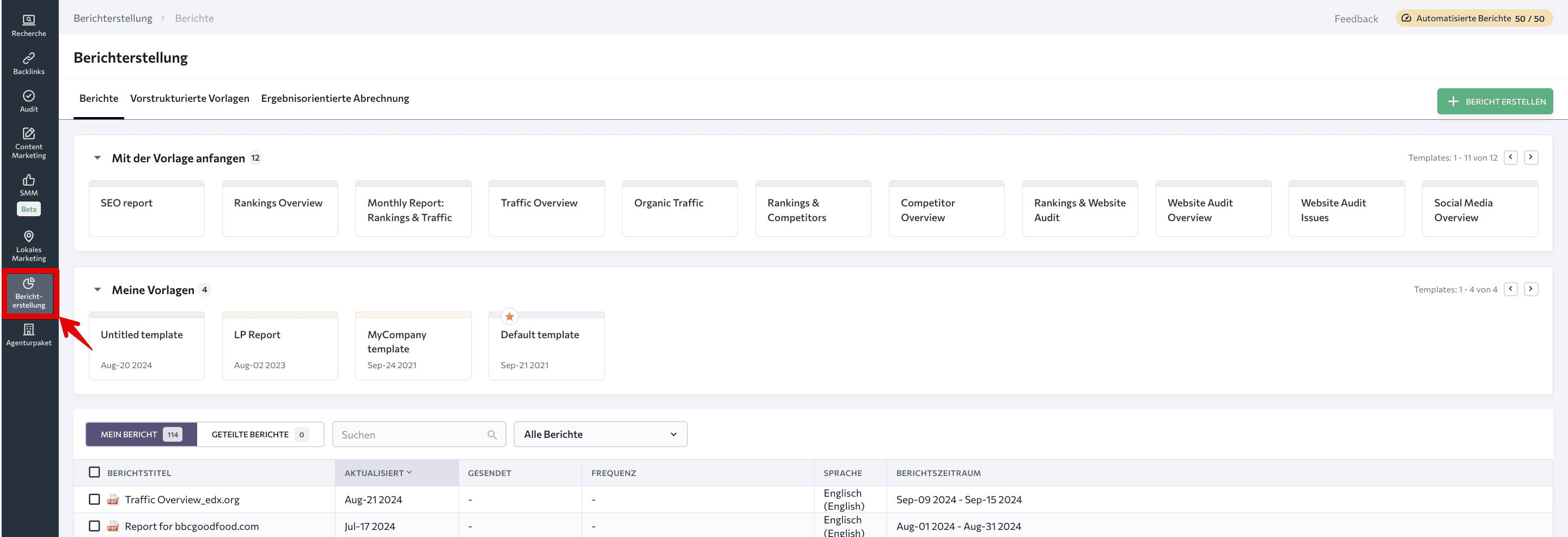Click into the Suchen search field

(419, 435)
